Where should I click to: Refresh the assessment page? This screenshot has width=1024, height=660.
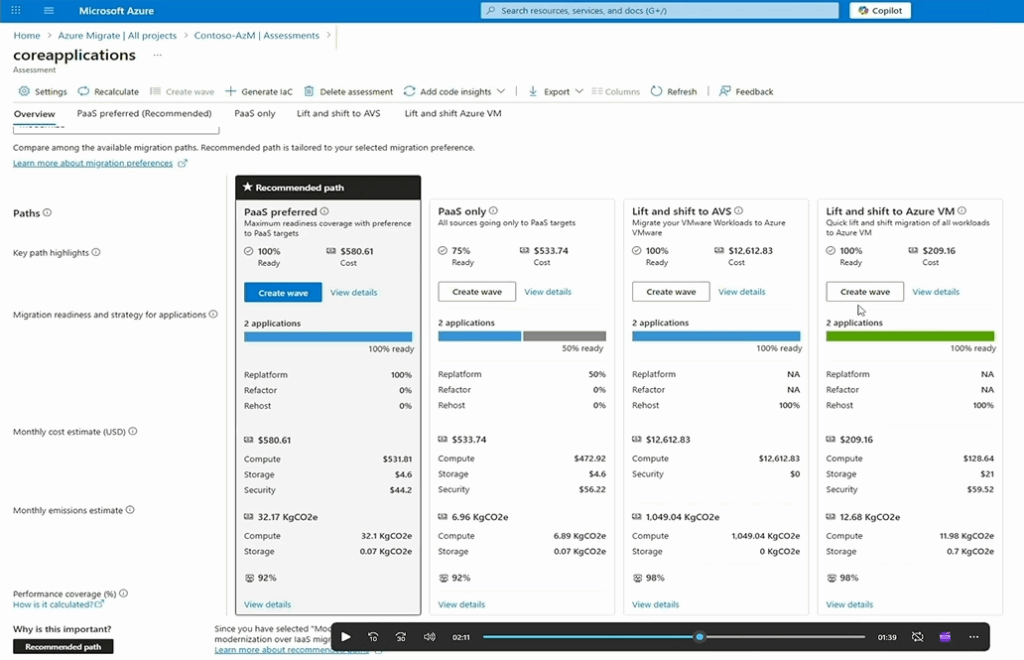673,91
